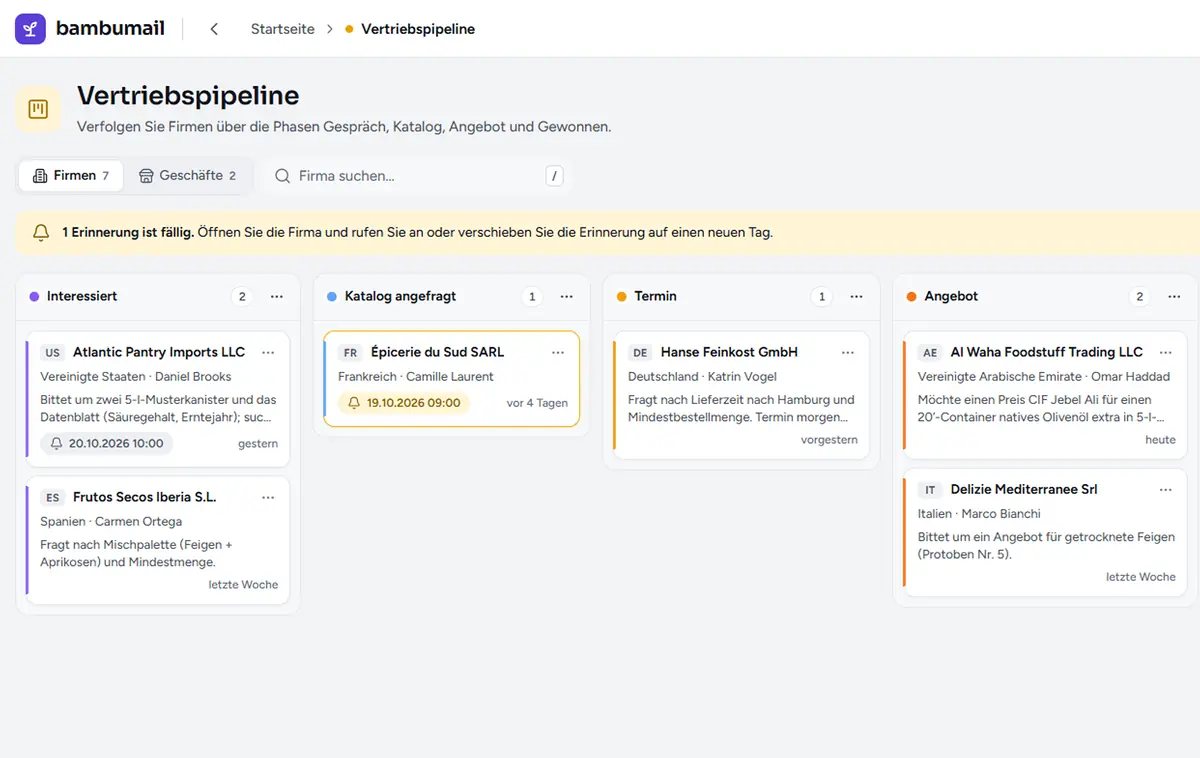The height and width of the screenshot is (758, 1200).
Task: Click the 20.10.2026 10:00 reminder badge
Action: click(x=106, y=443)
